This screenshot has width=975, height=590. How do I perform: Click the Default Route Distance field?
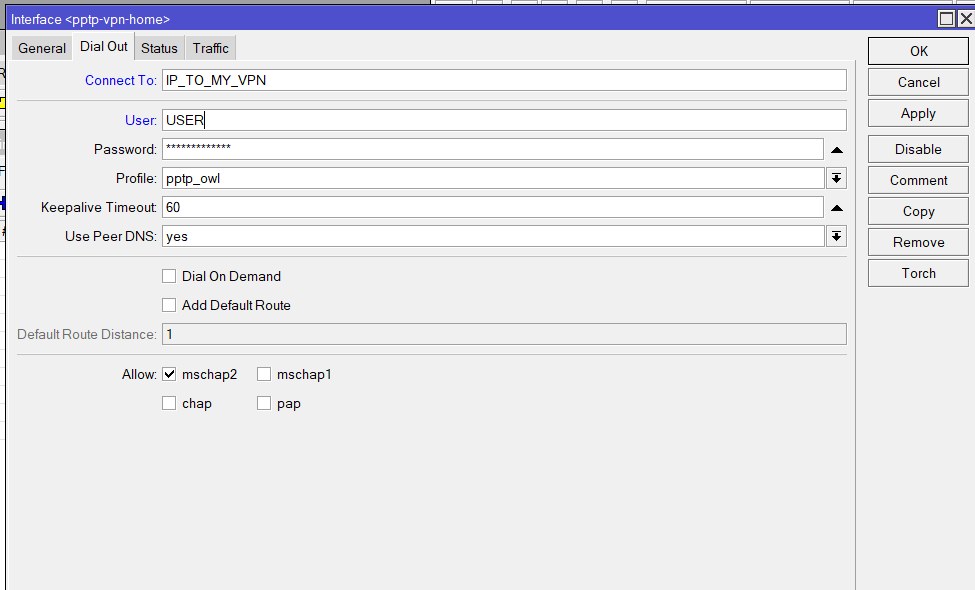504,334
